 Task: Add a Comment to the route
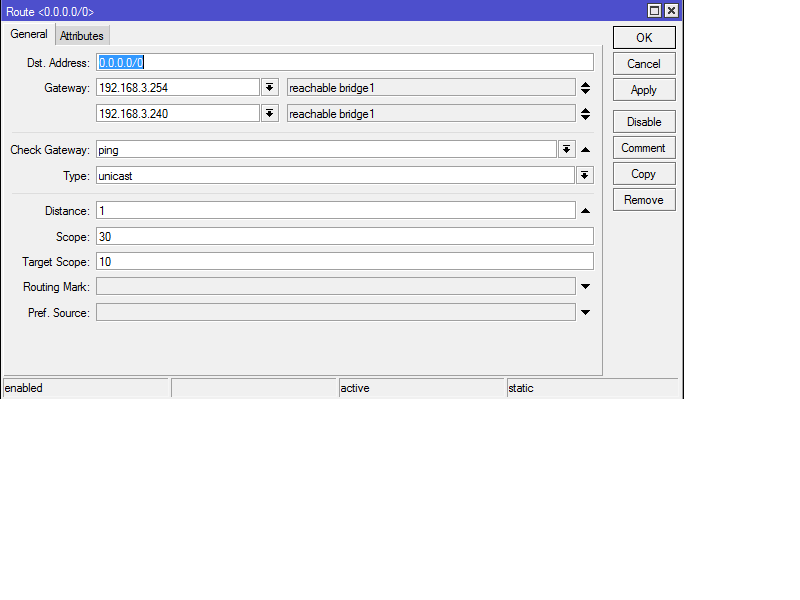pyautogui.click(x=644, y=148)
